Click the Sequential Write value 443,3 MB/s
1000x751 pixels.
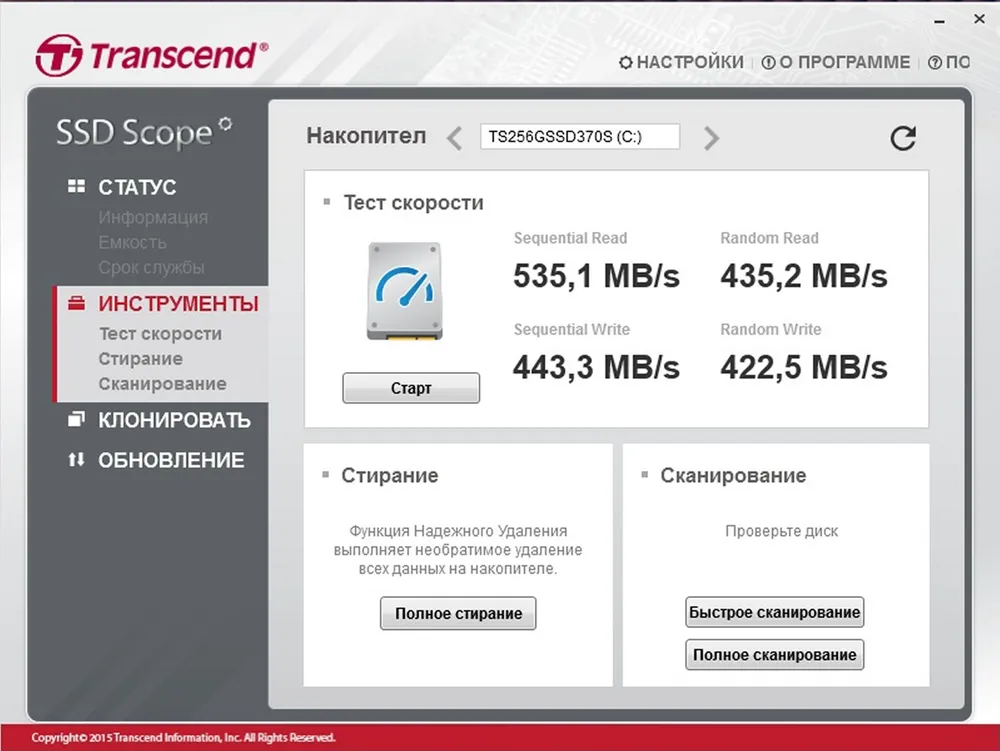click(x=596, y=367)
